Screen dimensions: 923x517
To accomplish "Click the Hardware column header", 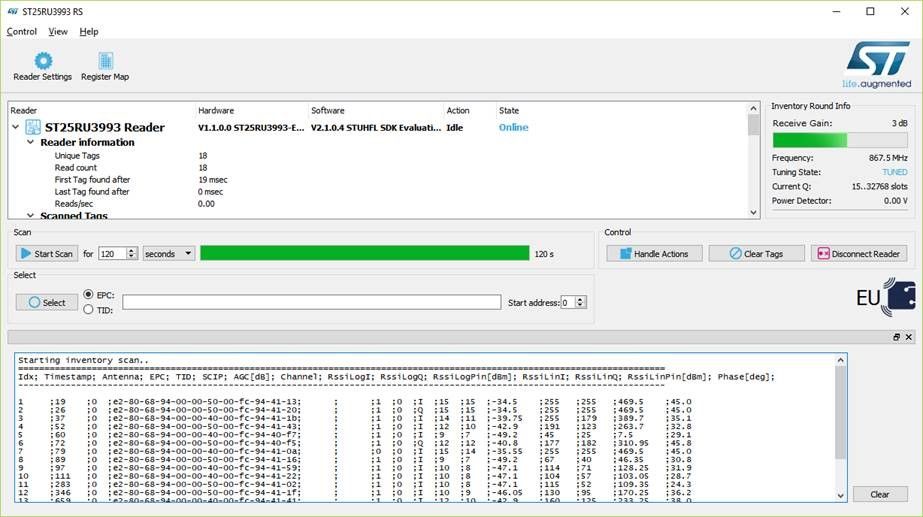I will tap(216, 111).
